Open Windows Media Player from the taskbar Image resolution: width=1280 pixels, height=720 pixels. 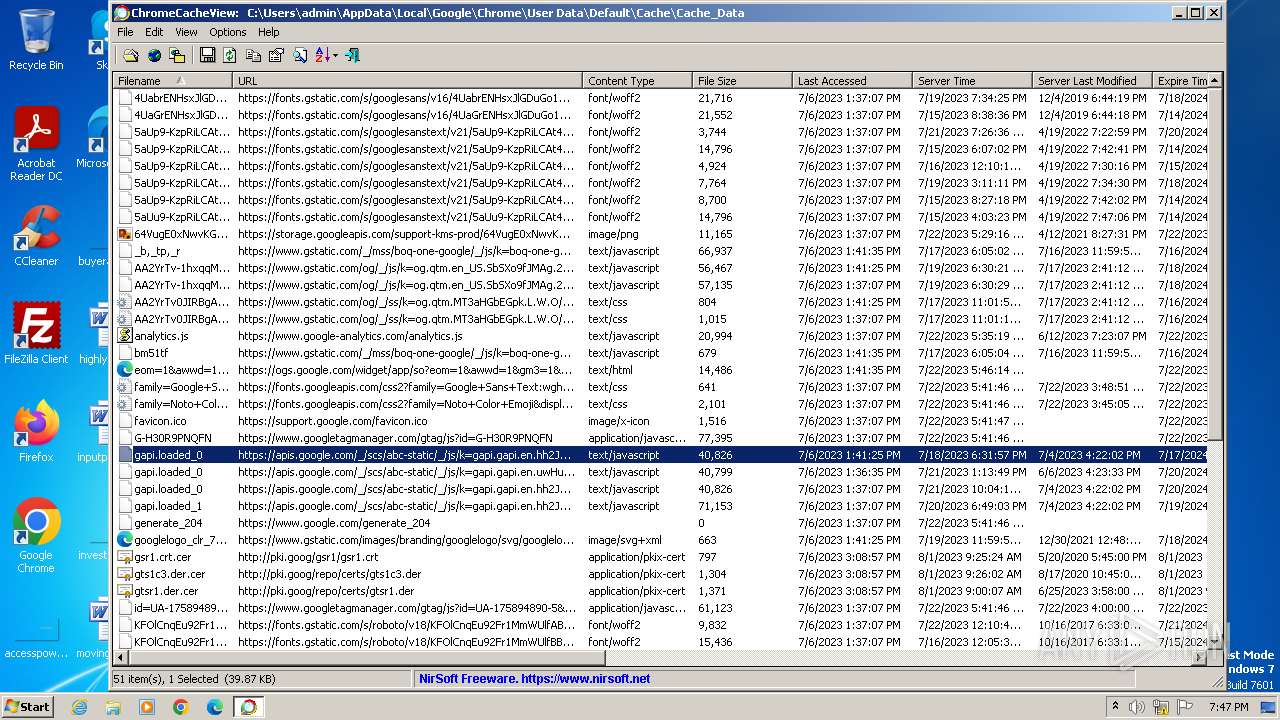pyautogui.click(x=147, y=707)
